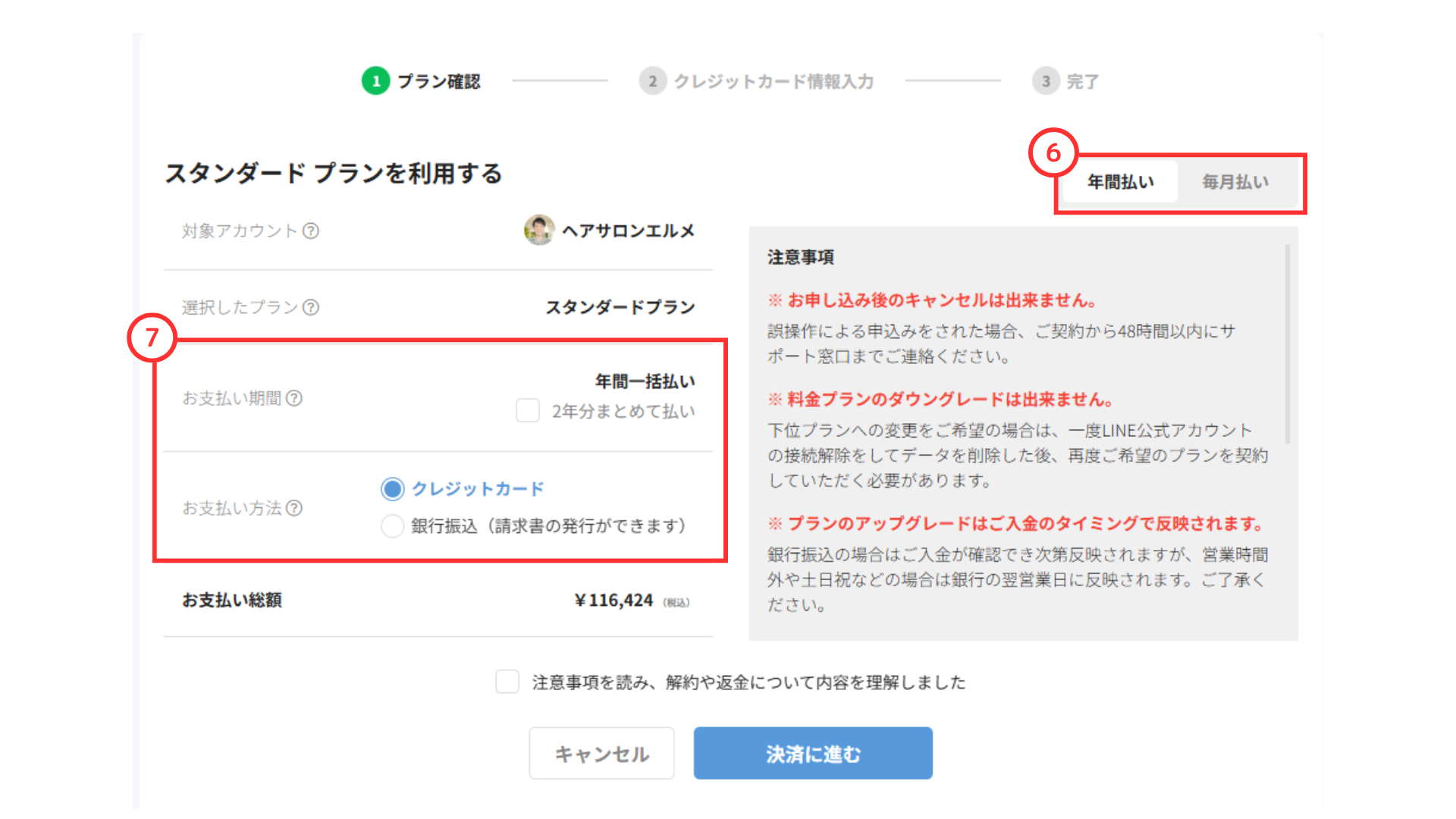Click step 1 プラン確認 circle
Image resolution: width=1456 pixels, height=819 pixels.
(x=375, y=81)
